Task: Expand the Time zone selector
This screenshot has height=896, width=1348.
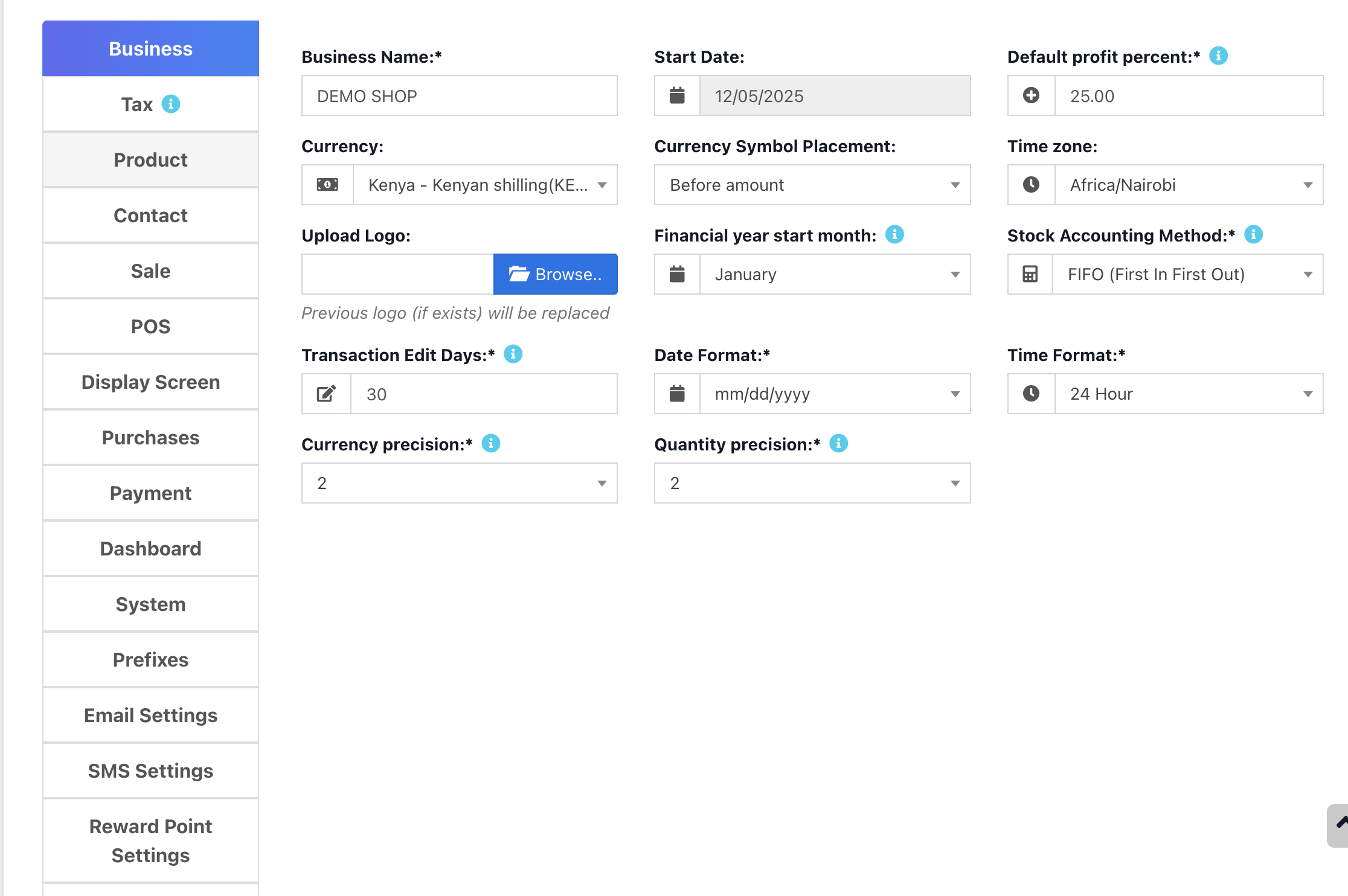Action: pyautogui.click(x=1187, y=185)
